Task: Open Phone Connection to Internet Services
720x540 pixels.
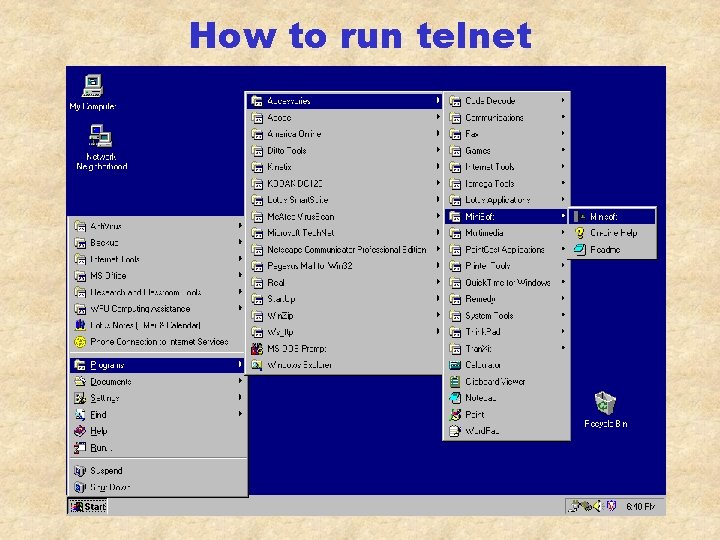Action: tap(158, 342)
